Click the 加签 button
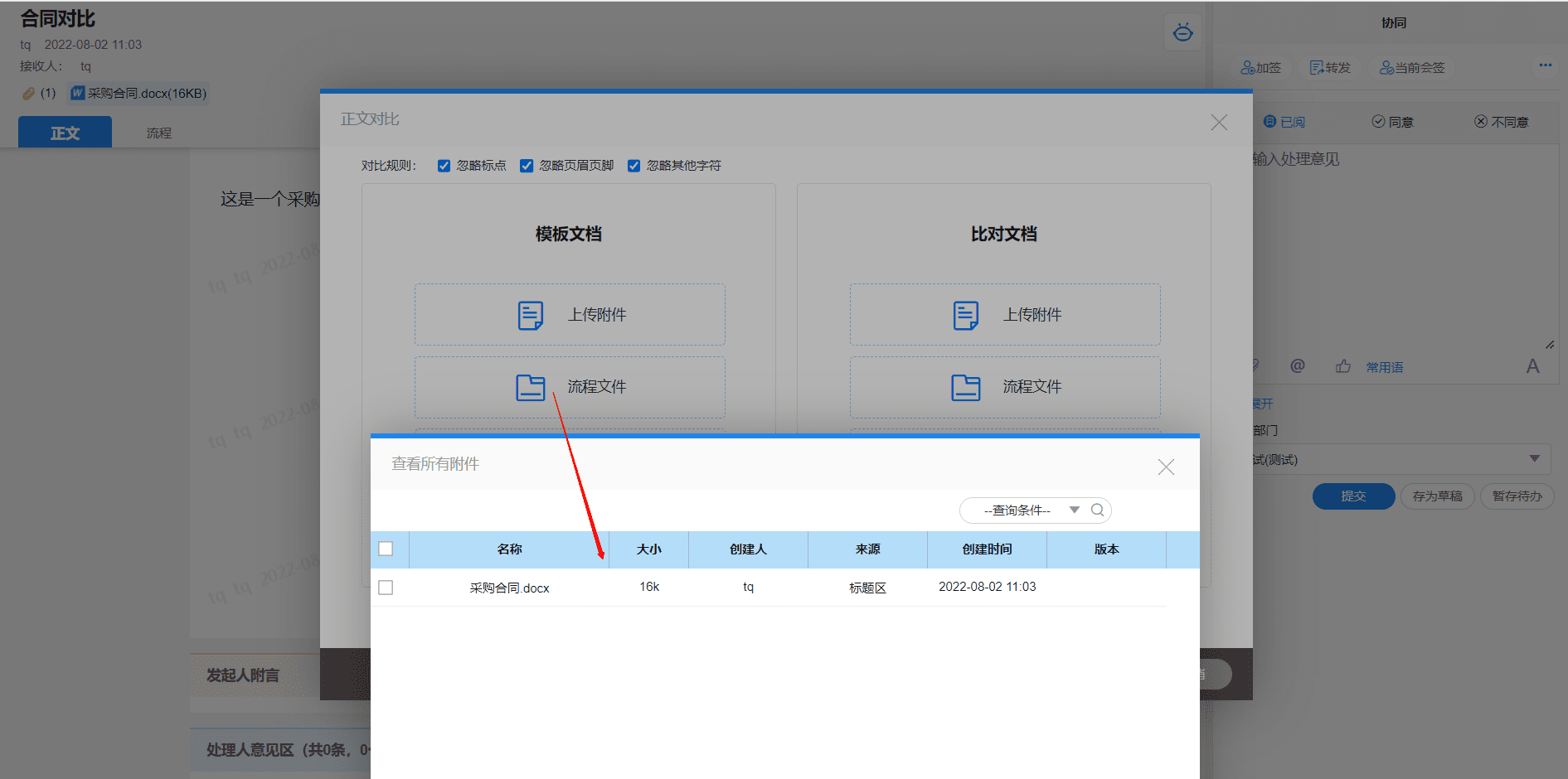The height and width of the screenshot is (779, 1568). pyautogui.click(x=1261, y=68)
